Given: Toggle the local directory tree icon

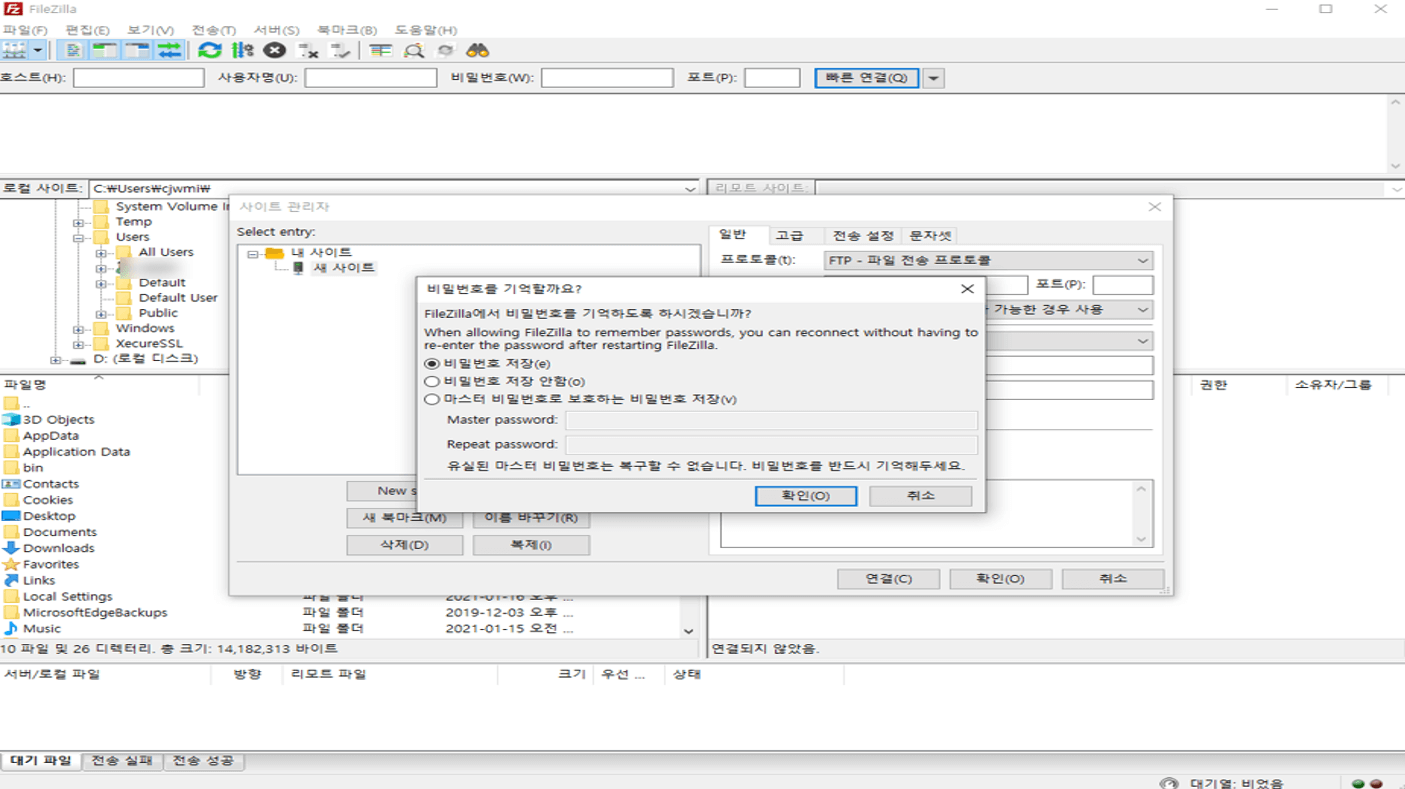Looking at the screenshot, I should point(104,50).
